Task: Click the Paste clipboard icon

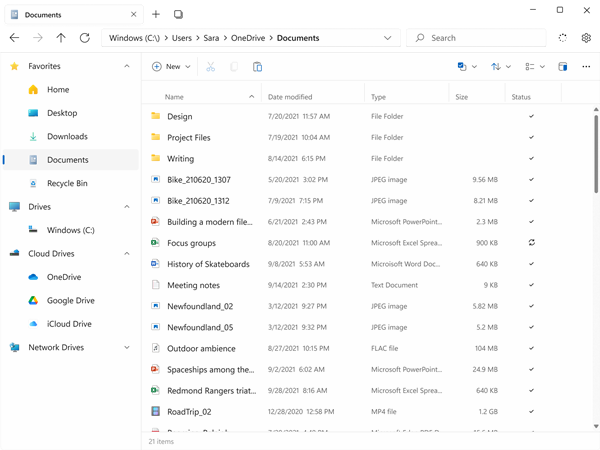Action: [x=258, y=67]
